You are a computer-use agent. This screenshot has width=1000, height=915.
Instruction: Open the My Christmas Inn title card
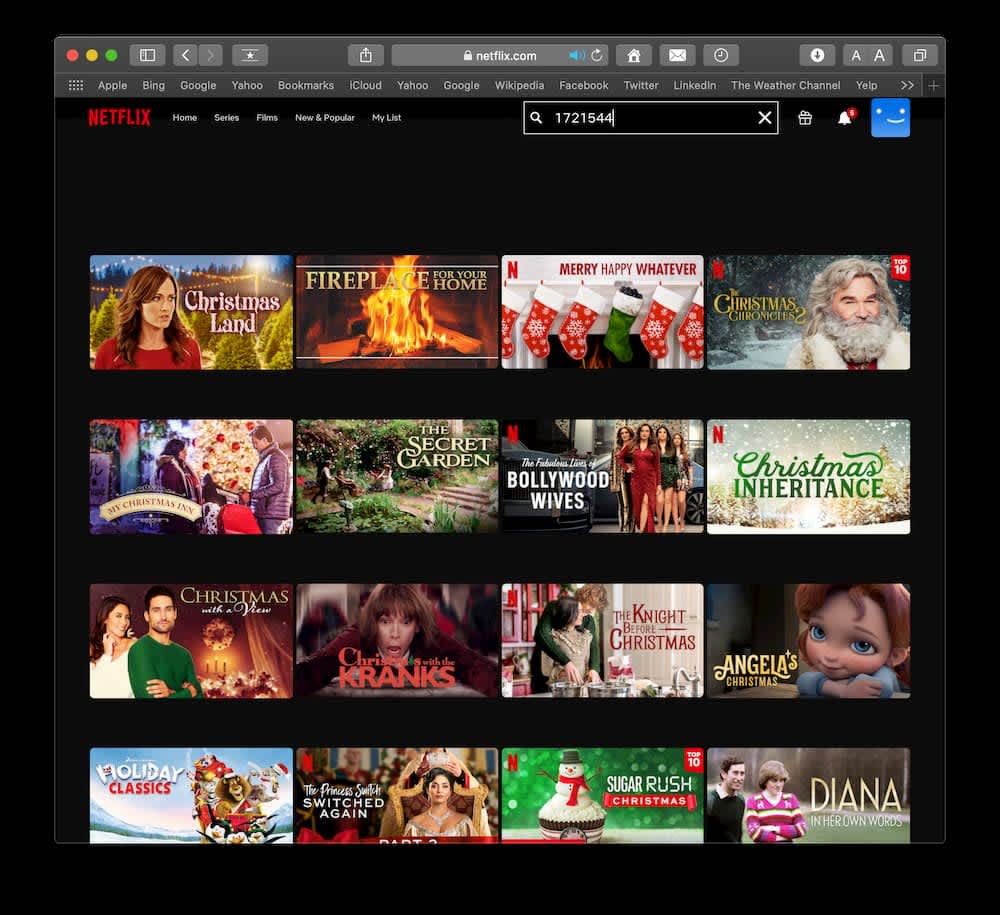click(191, 476)
